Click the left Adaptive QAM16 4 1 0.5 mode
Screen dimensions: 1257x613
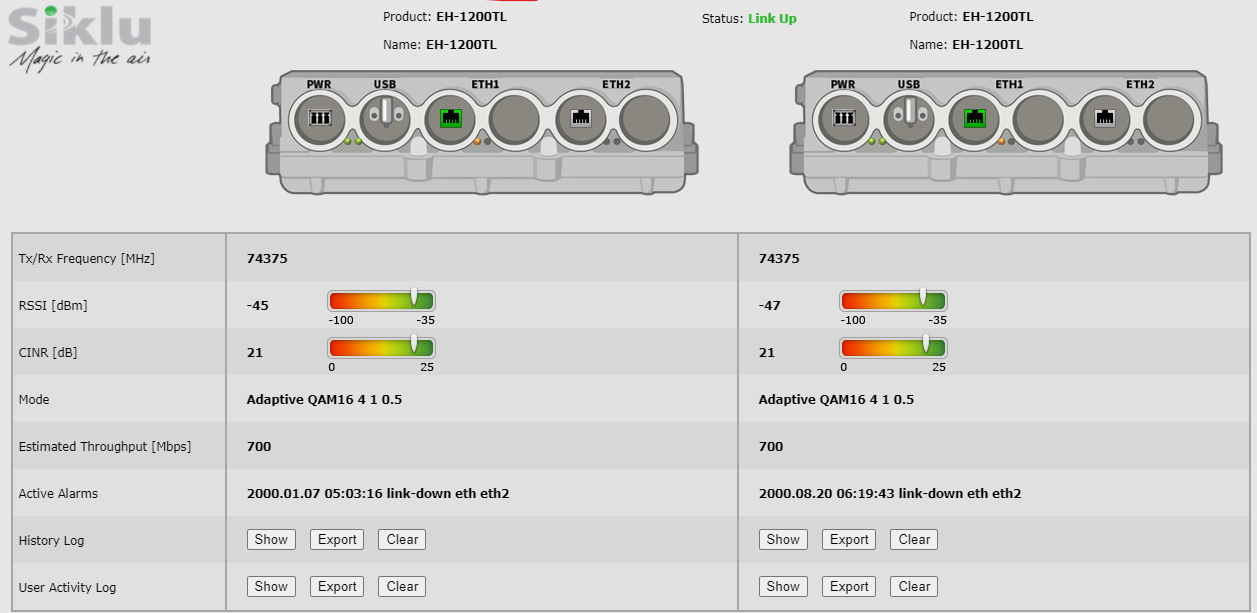click(324, 400)
